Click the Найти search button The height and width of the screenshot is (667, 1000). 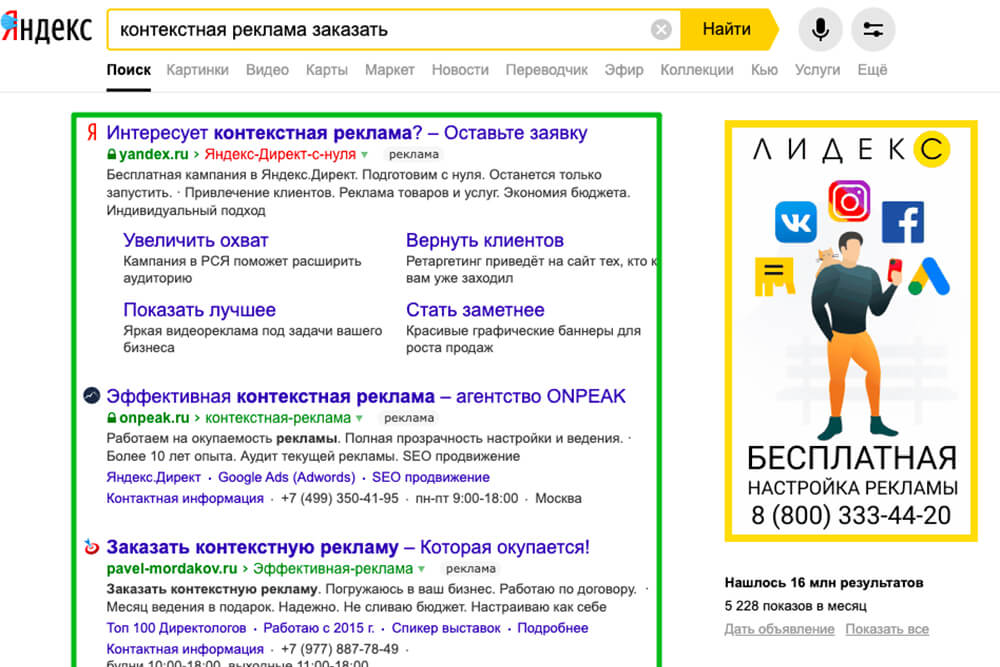pyautogui.click(x=729, y=29)
